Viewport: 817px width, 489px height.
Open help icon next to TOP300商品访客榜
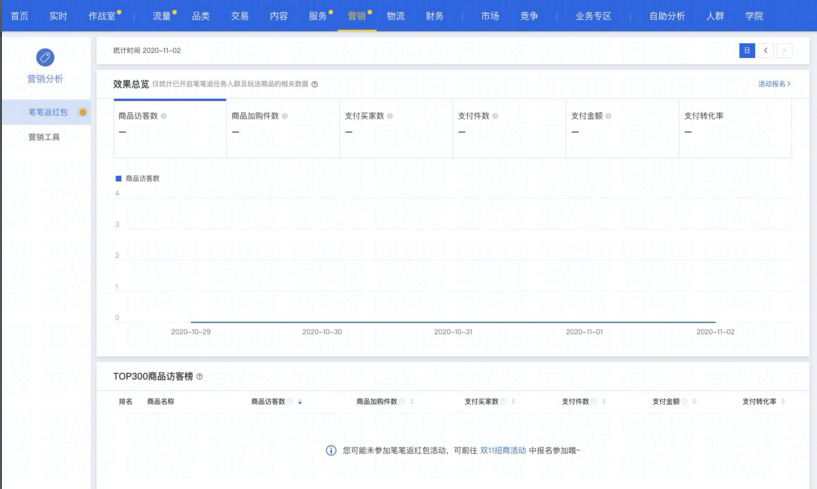(x=200, y=376)
